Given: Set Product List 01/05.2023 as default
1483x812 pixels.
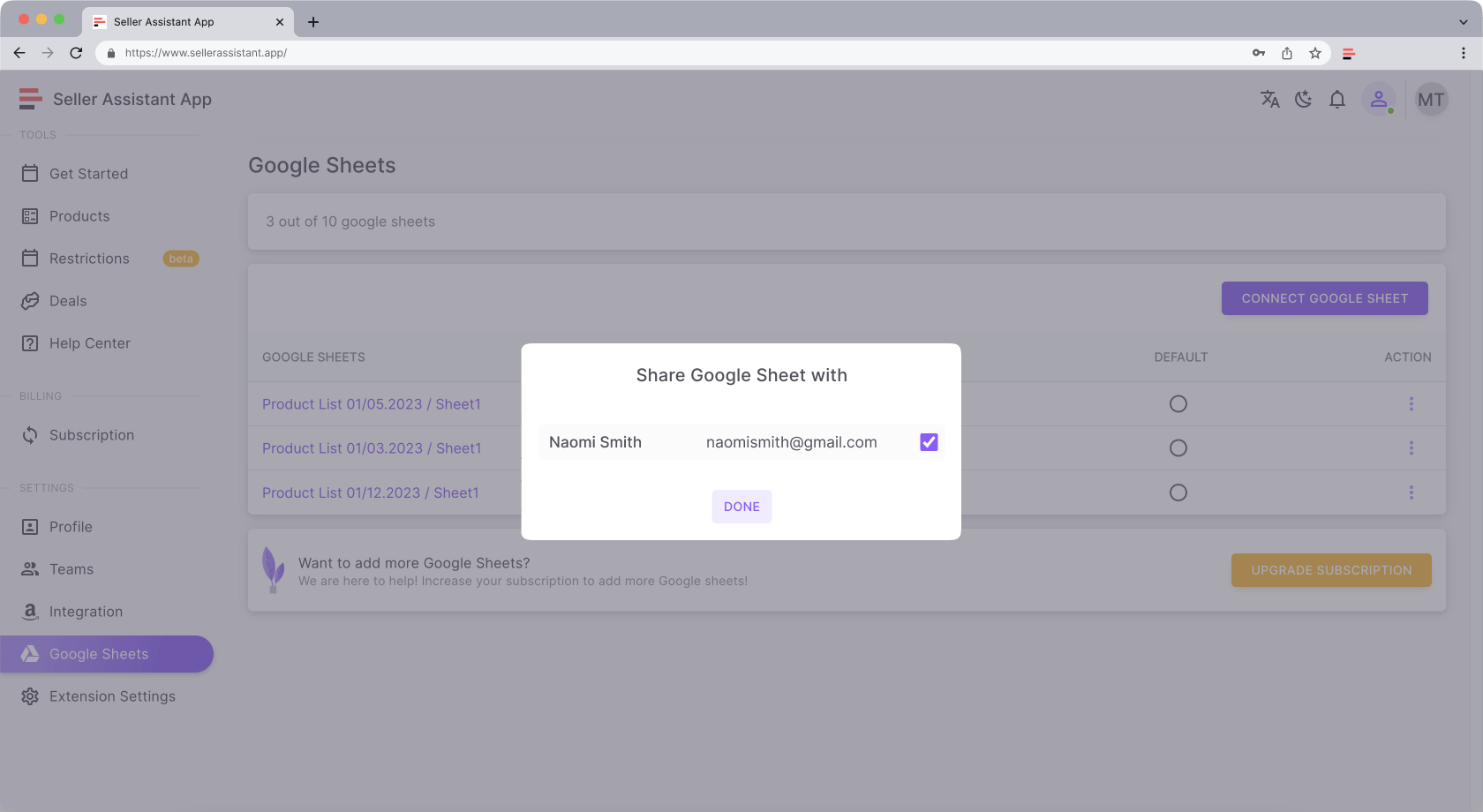Looking at the screenshot, I should pos(1178,404).
